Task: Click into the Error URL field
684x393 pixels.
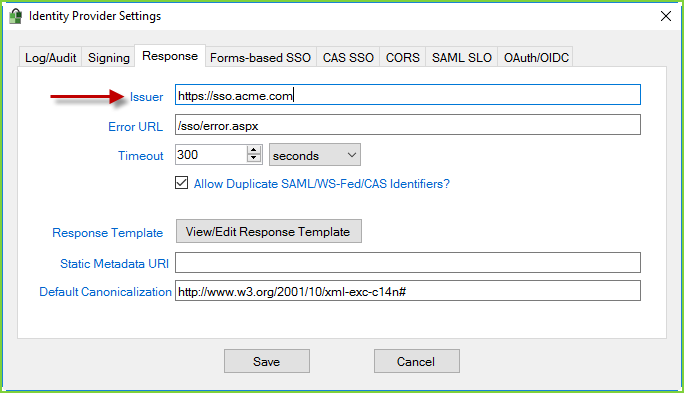Action: [408, 125]
